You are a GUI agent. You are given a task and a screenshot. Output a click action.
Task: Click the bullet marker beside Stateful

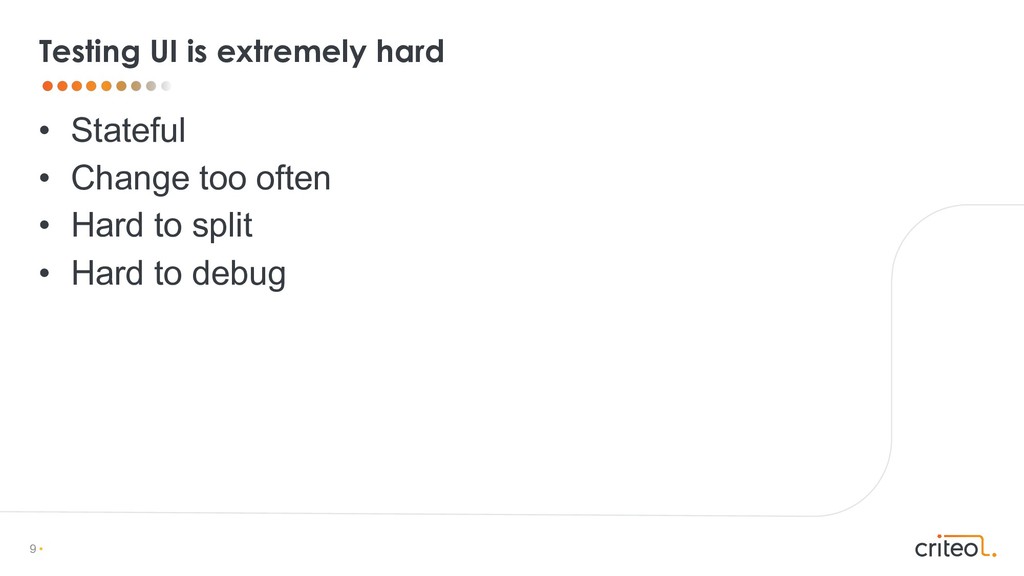(x=44, y=131)
